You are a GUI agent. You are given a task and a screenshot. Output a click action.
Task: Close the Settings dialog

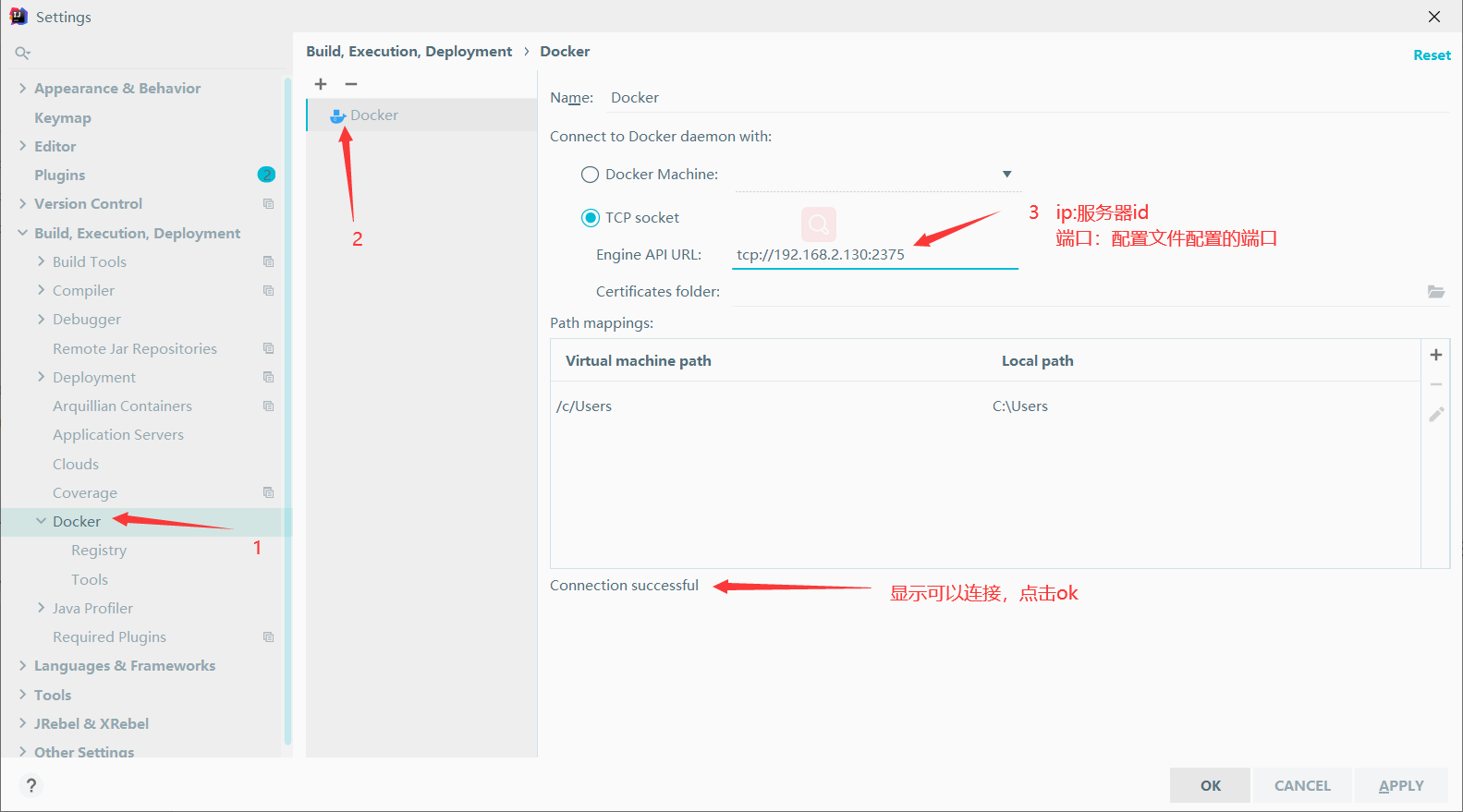click(1434, 17)
